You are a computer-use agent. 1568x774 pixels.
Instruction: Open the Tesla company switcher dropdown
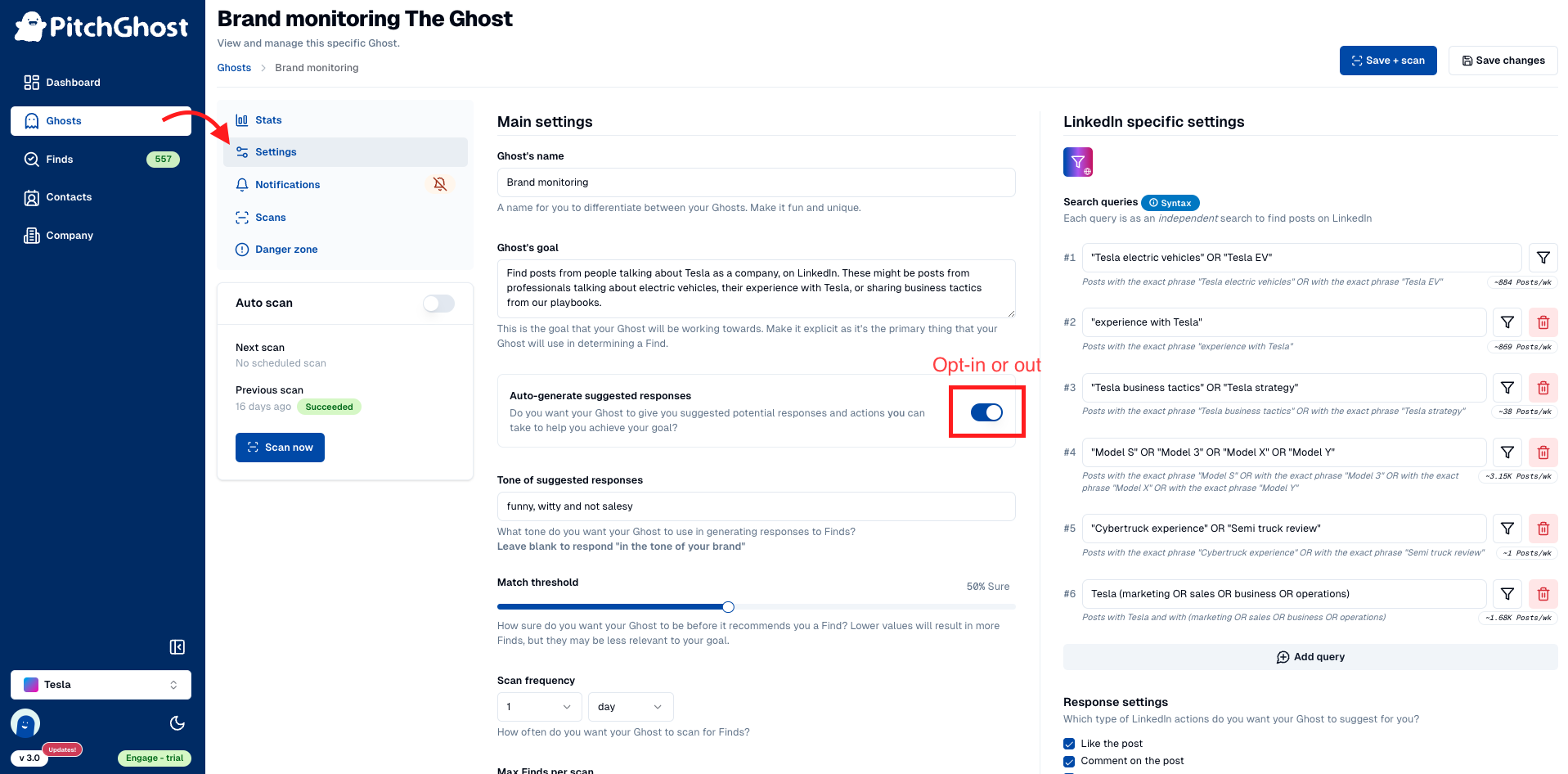101,685
